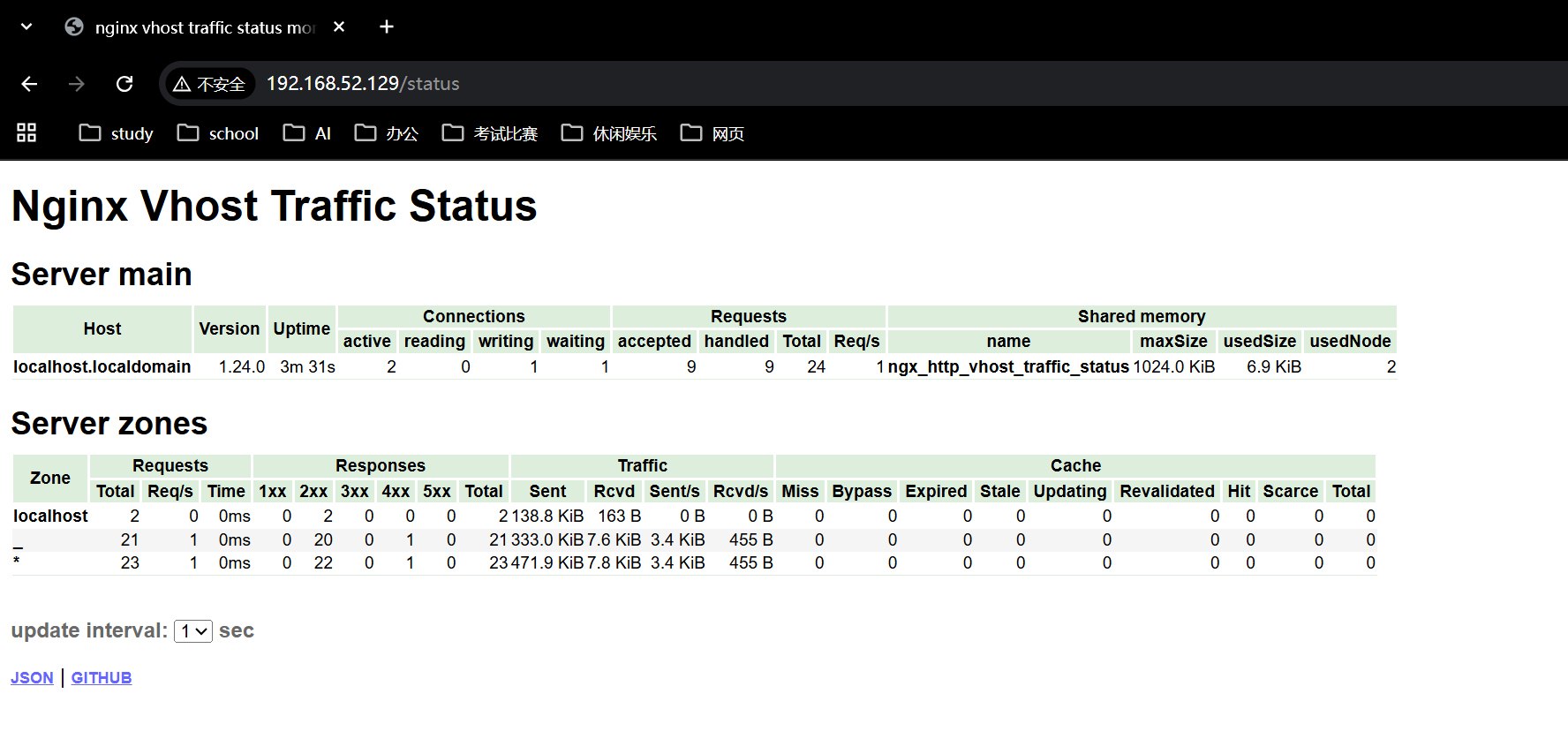The width and height of the screenshot is (1568, 739).
Task: Open the apps grid shortcut
Action: coord(26,133)
